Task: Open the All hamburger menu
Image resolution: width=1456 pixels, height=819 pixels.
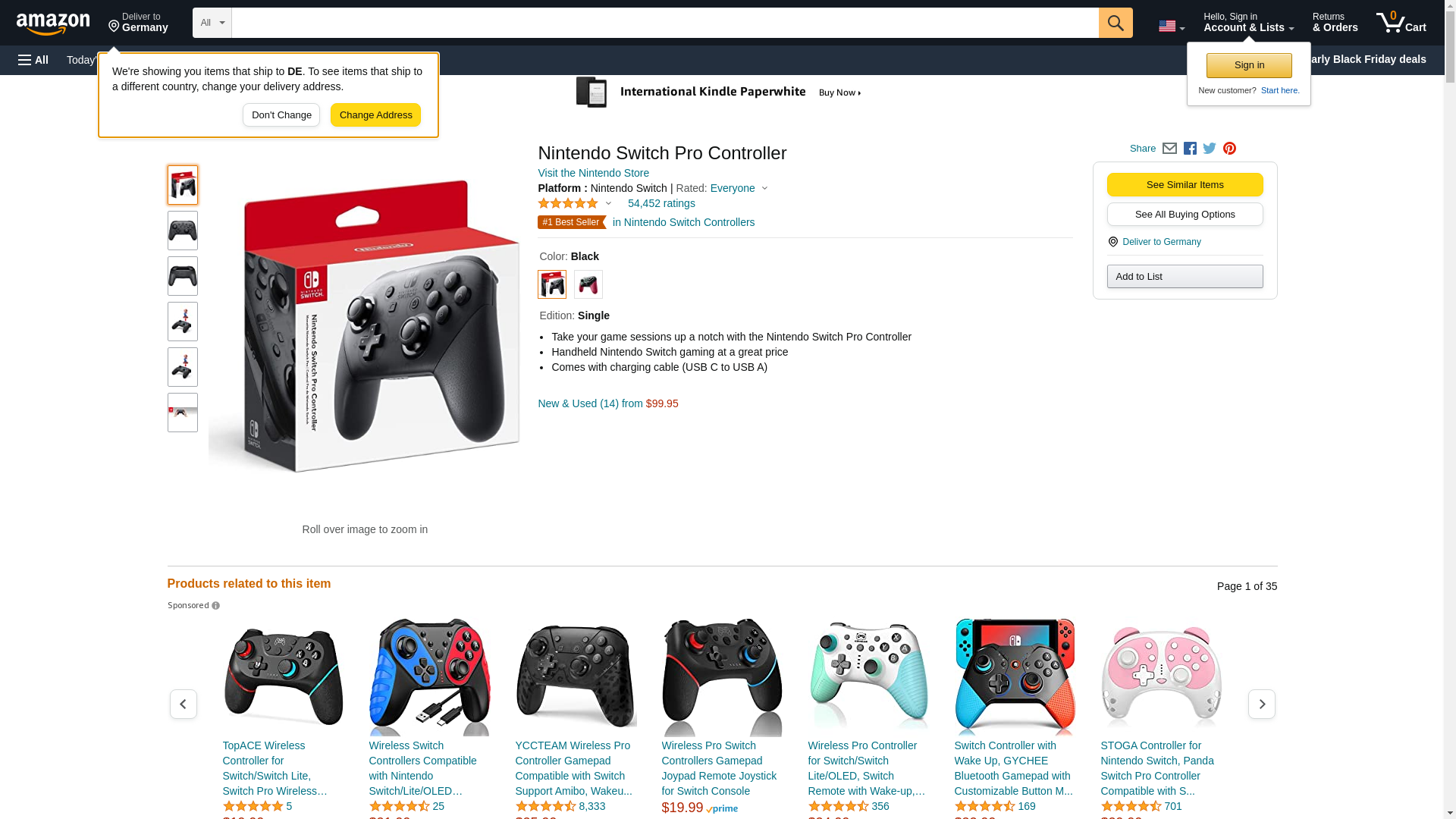Action: [33, 60]
